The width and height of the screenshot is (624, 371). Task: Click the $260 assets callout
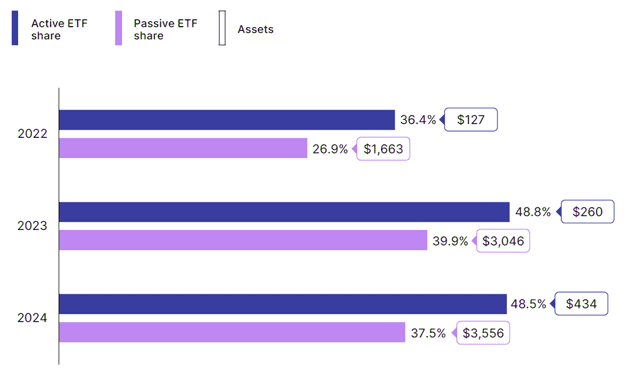(x=587, y=211)
